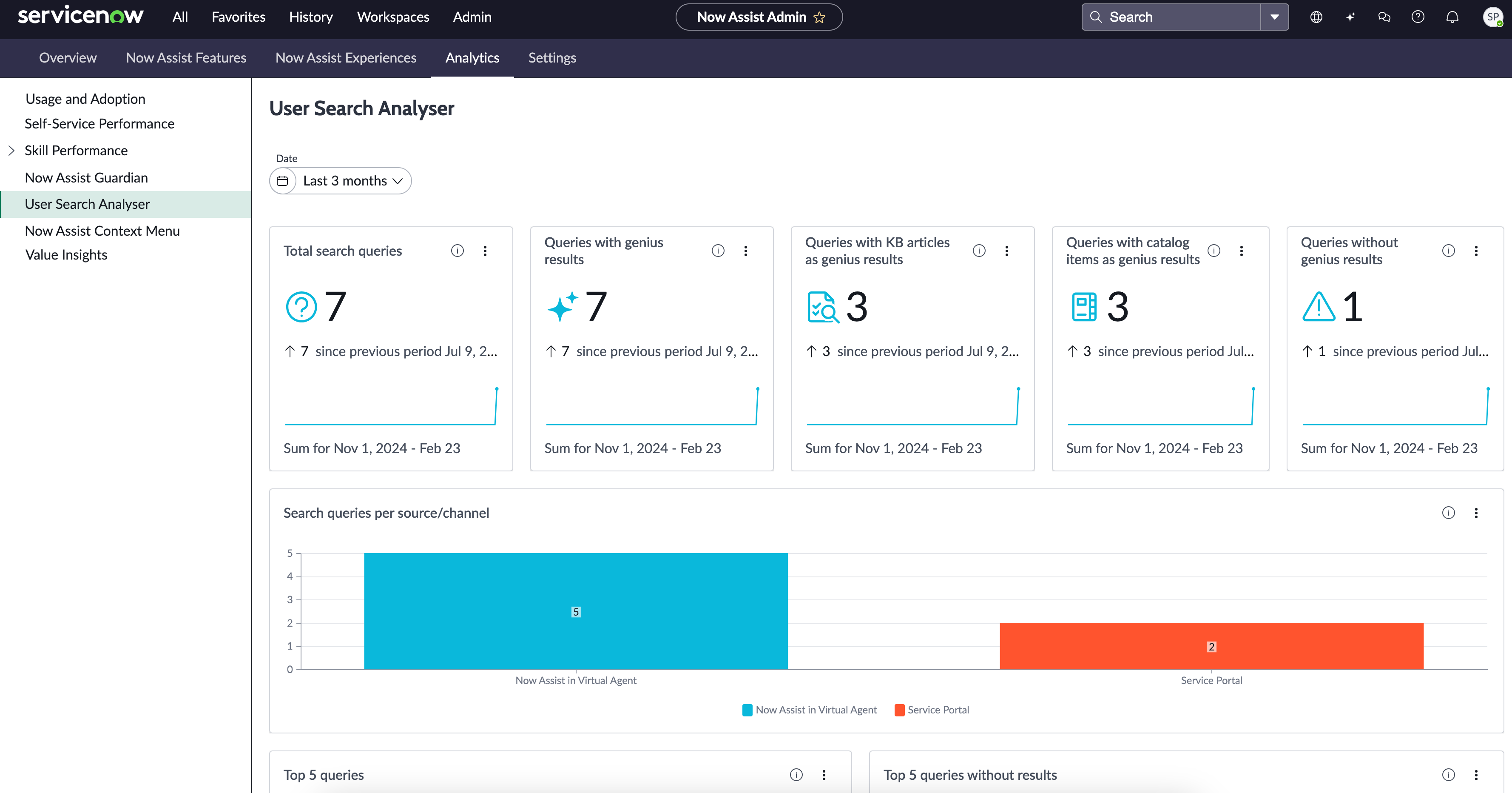Viewport: 1512px width, 793px height.
Task: Switch to the Settings tab
Action: click(x=552, y=57)
